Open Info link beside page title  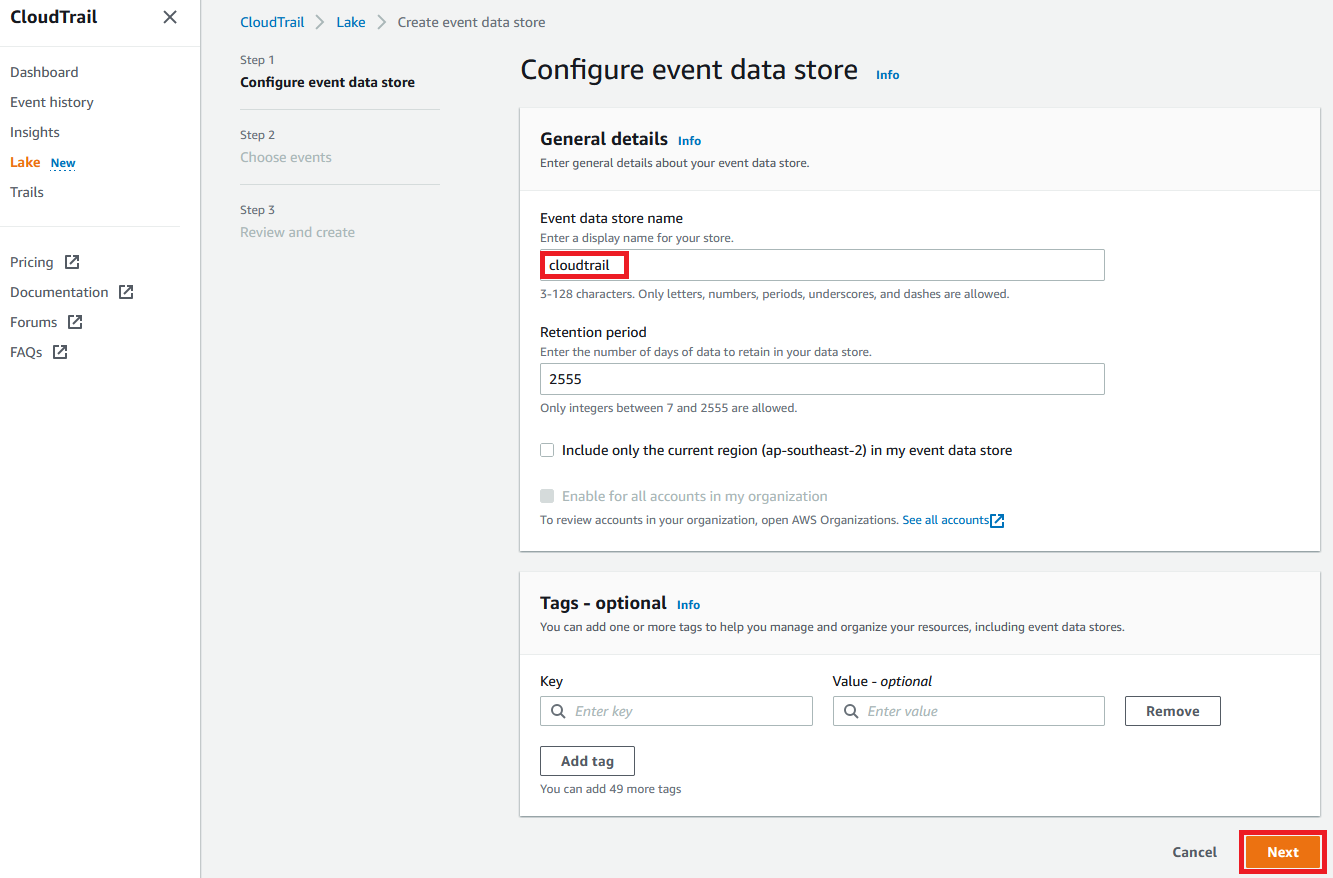coord(888,75)
